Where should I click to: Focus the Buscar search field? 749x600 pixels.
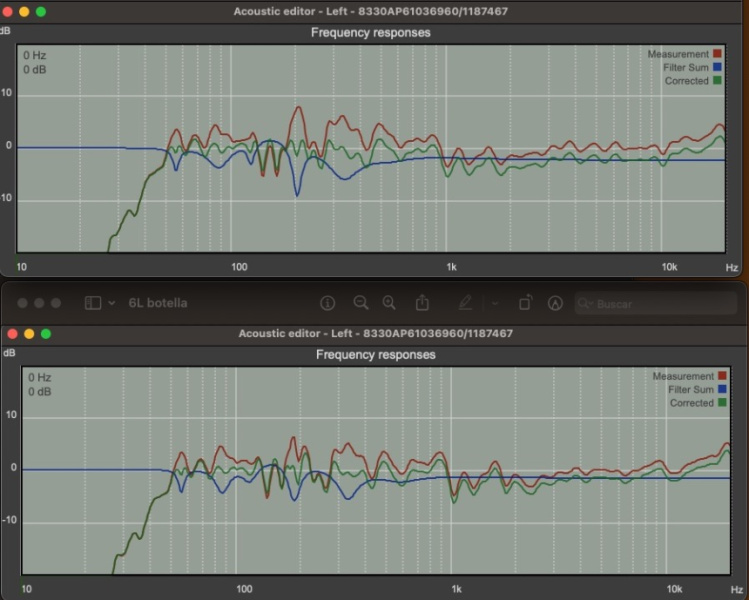[x=655, y=303]
